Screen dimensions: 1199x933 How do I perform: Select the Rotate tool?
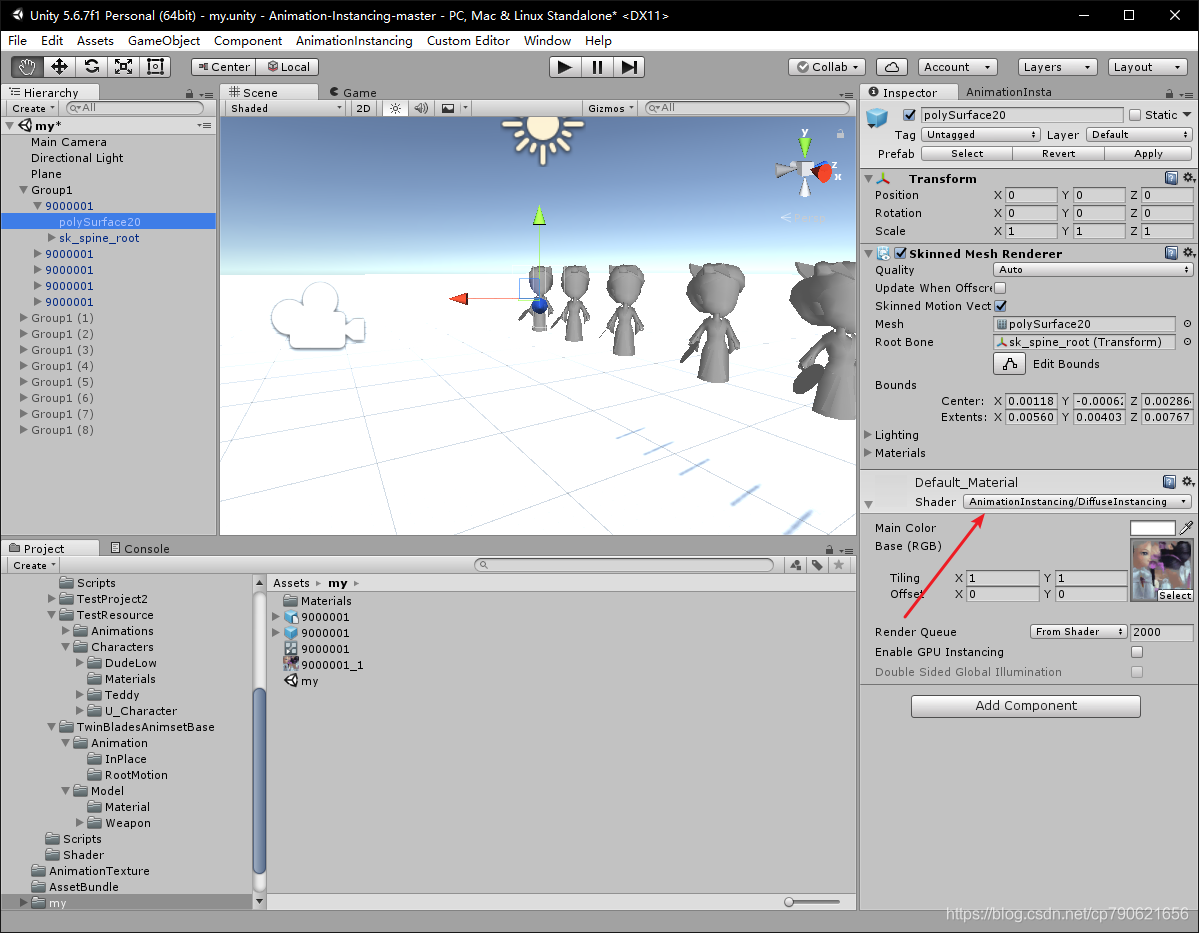click(91, 66)
